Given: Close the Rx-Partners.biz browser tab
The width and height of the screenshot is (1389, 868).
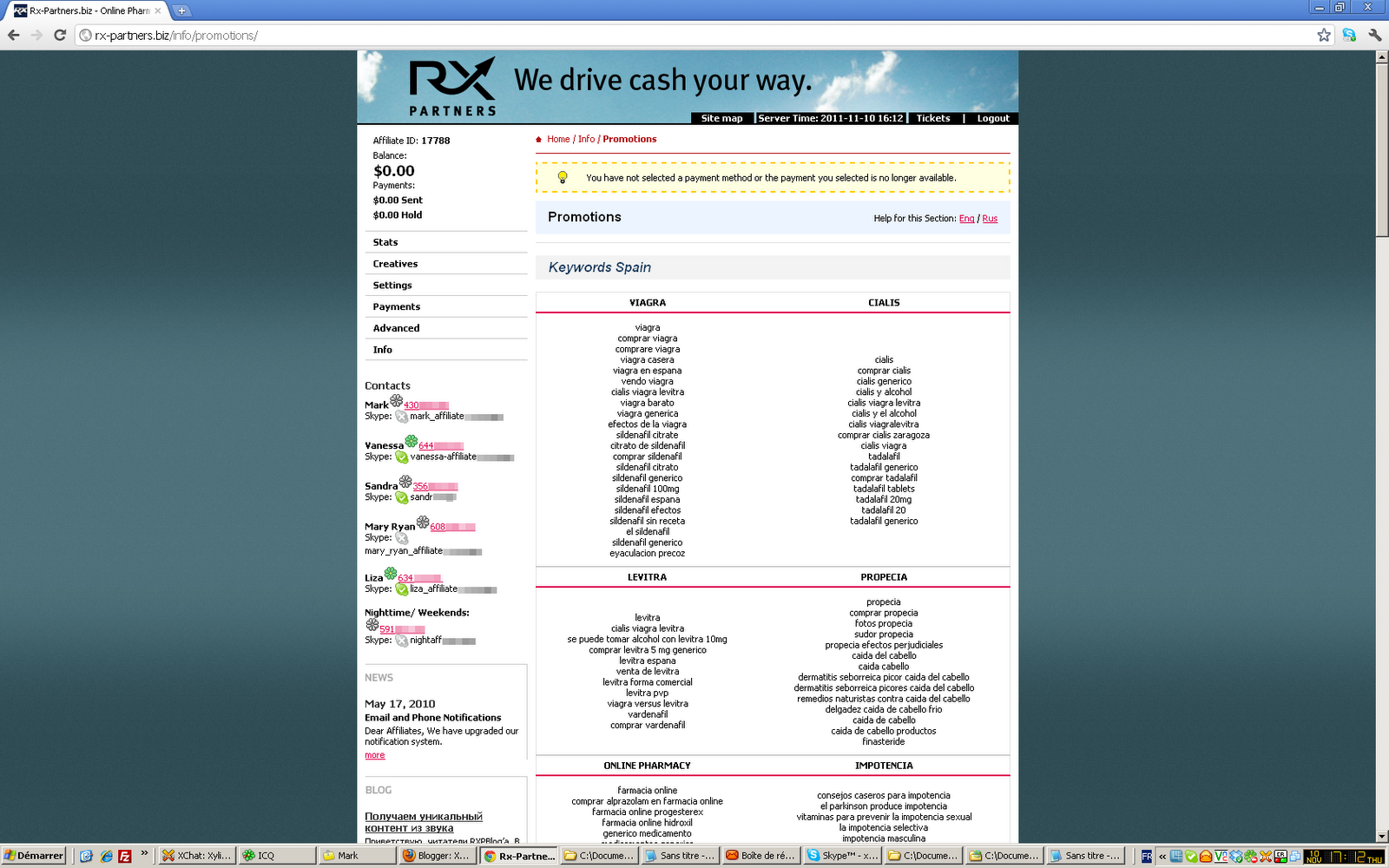Looking at the screenshot, I should (x=157, y=11).
